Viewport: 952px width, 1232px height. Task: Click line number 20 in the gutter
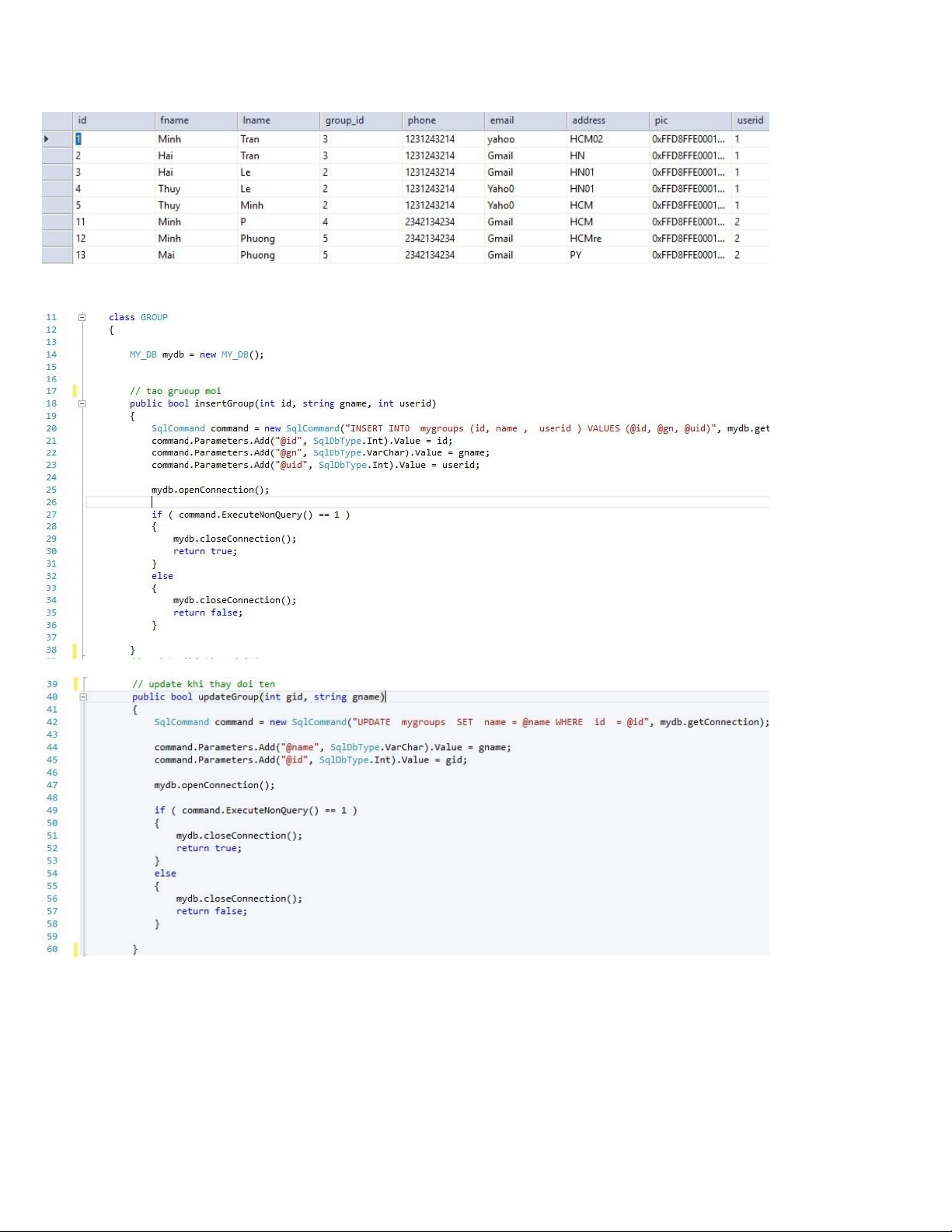click(x=51, y=428)
